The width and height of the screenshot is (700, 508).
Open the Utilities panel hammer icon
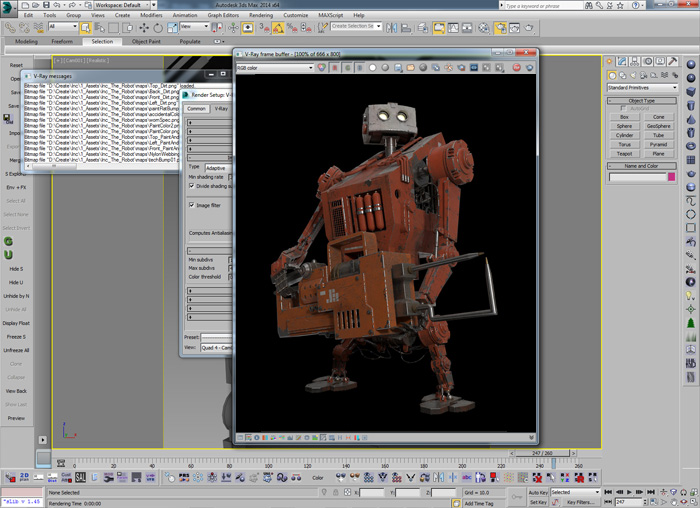[674, 63]
